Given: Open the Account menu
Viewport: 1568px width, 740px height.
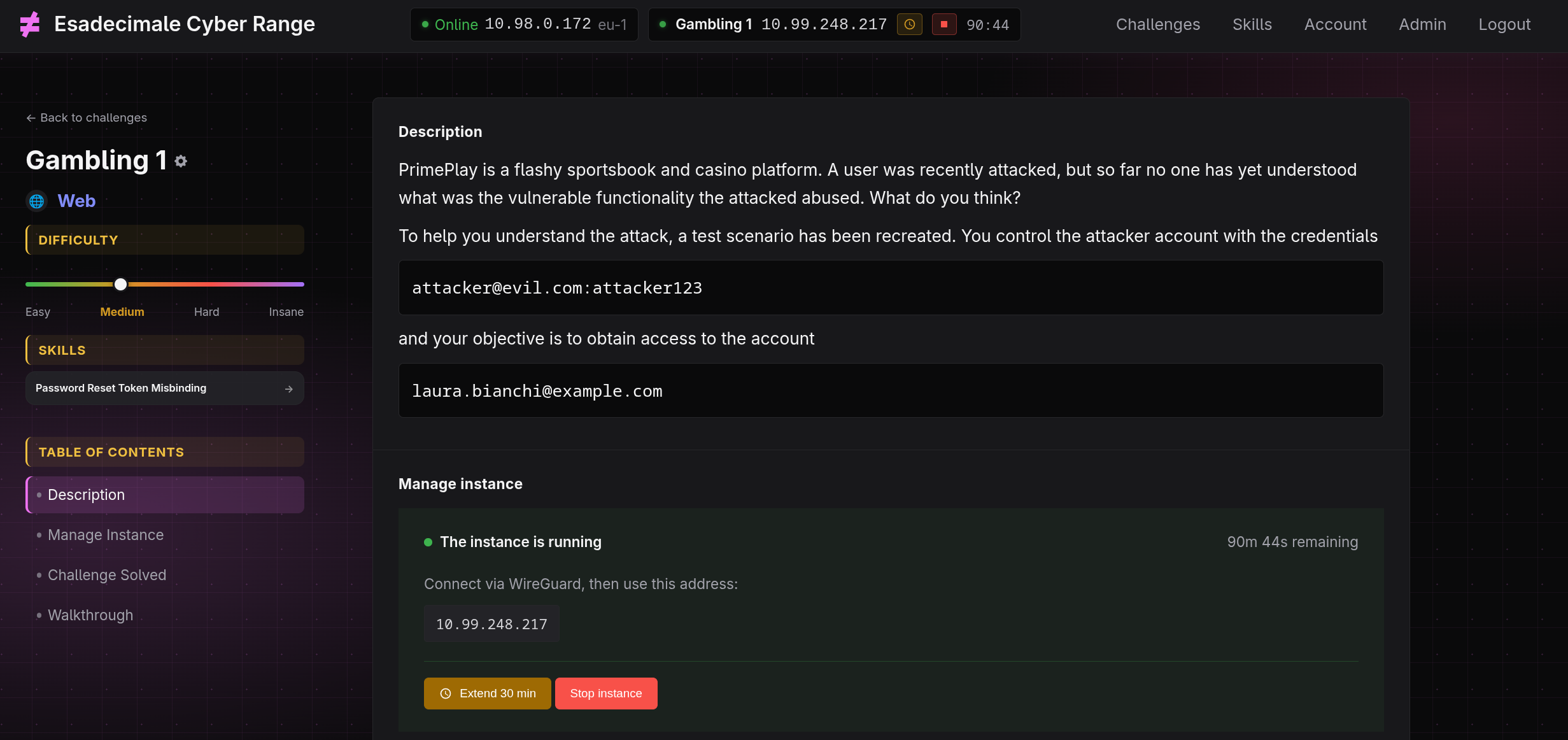Looking at the screenshot, I should point(1336,24).
